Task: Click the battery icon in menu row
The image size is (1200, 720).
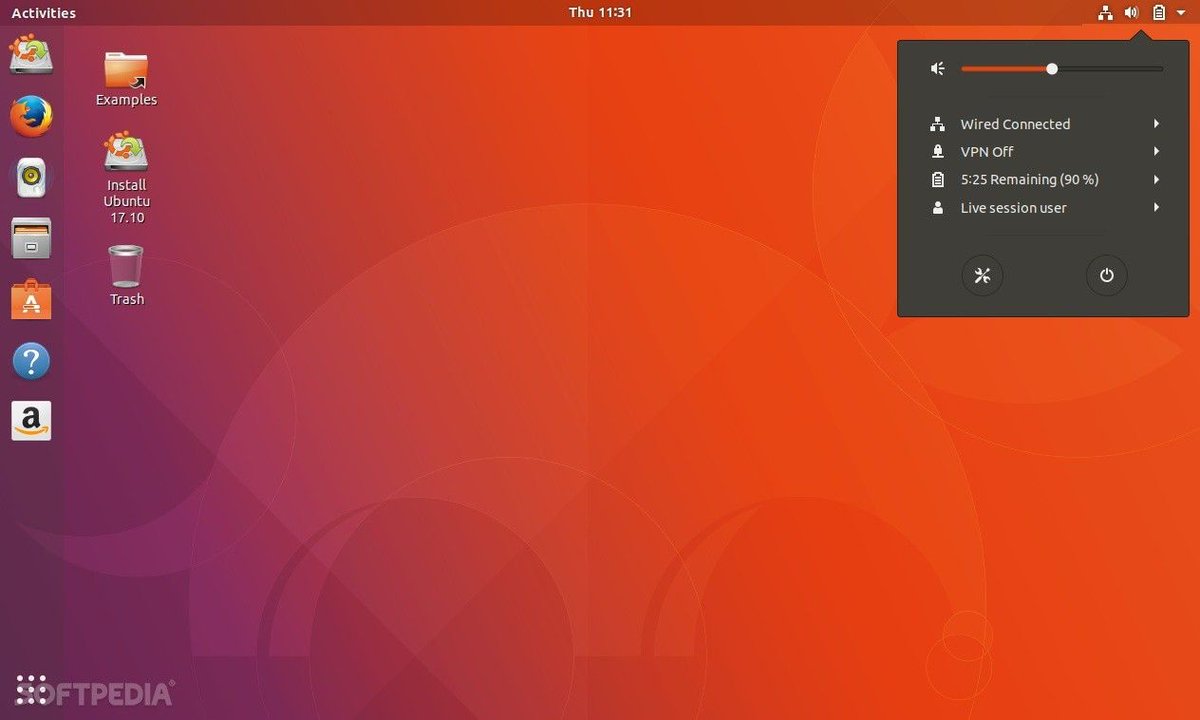Action: click(937, 180)
